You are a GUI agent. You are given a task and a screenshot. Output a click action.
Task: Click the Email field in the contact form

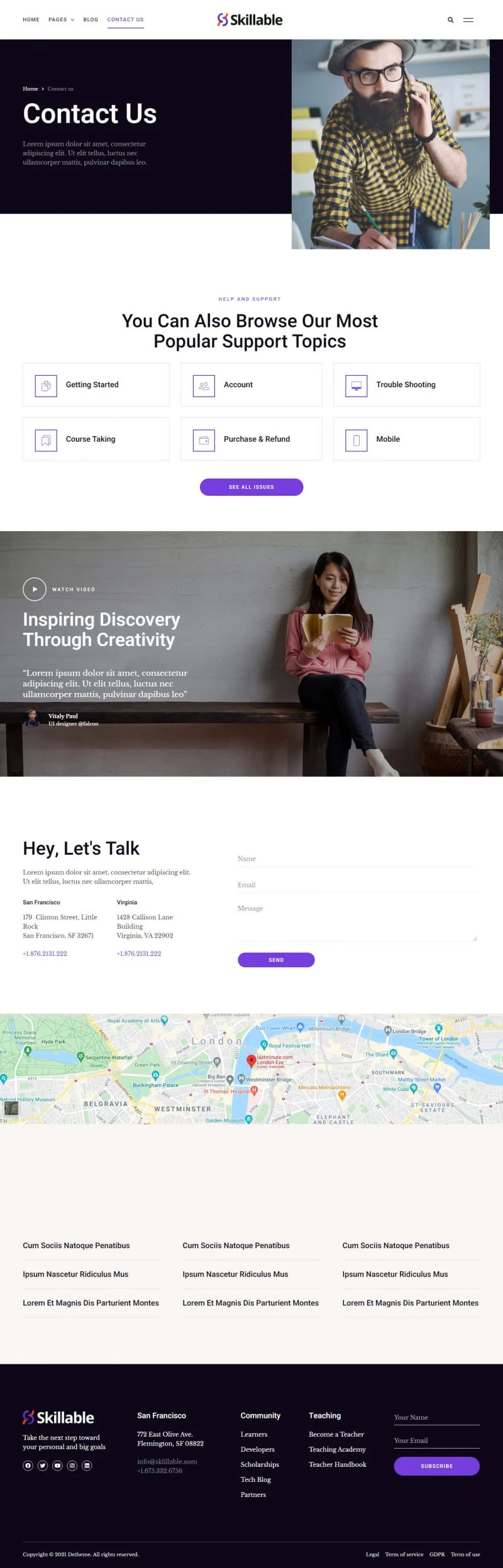[x=357, y=885]
